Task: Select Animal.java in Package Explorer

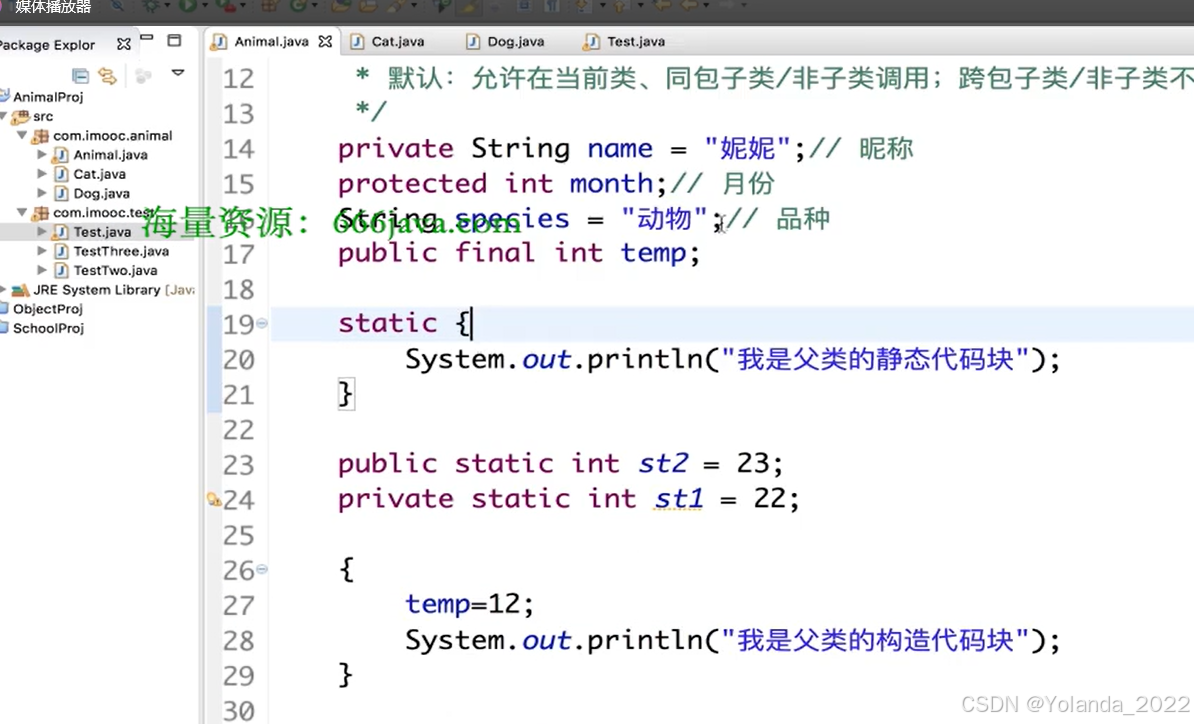Action: (110, 155)
